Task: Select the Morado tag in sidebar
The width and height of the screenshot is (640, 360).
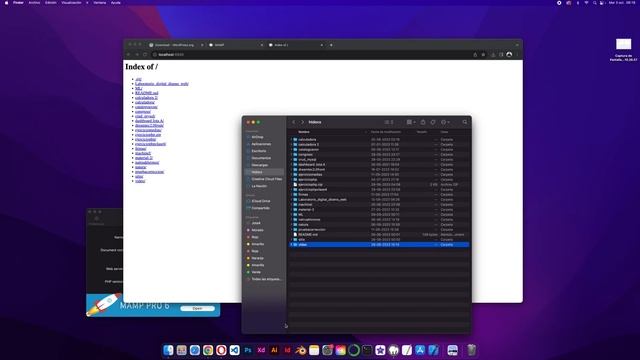Action: click(258, 230)
